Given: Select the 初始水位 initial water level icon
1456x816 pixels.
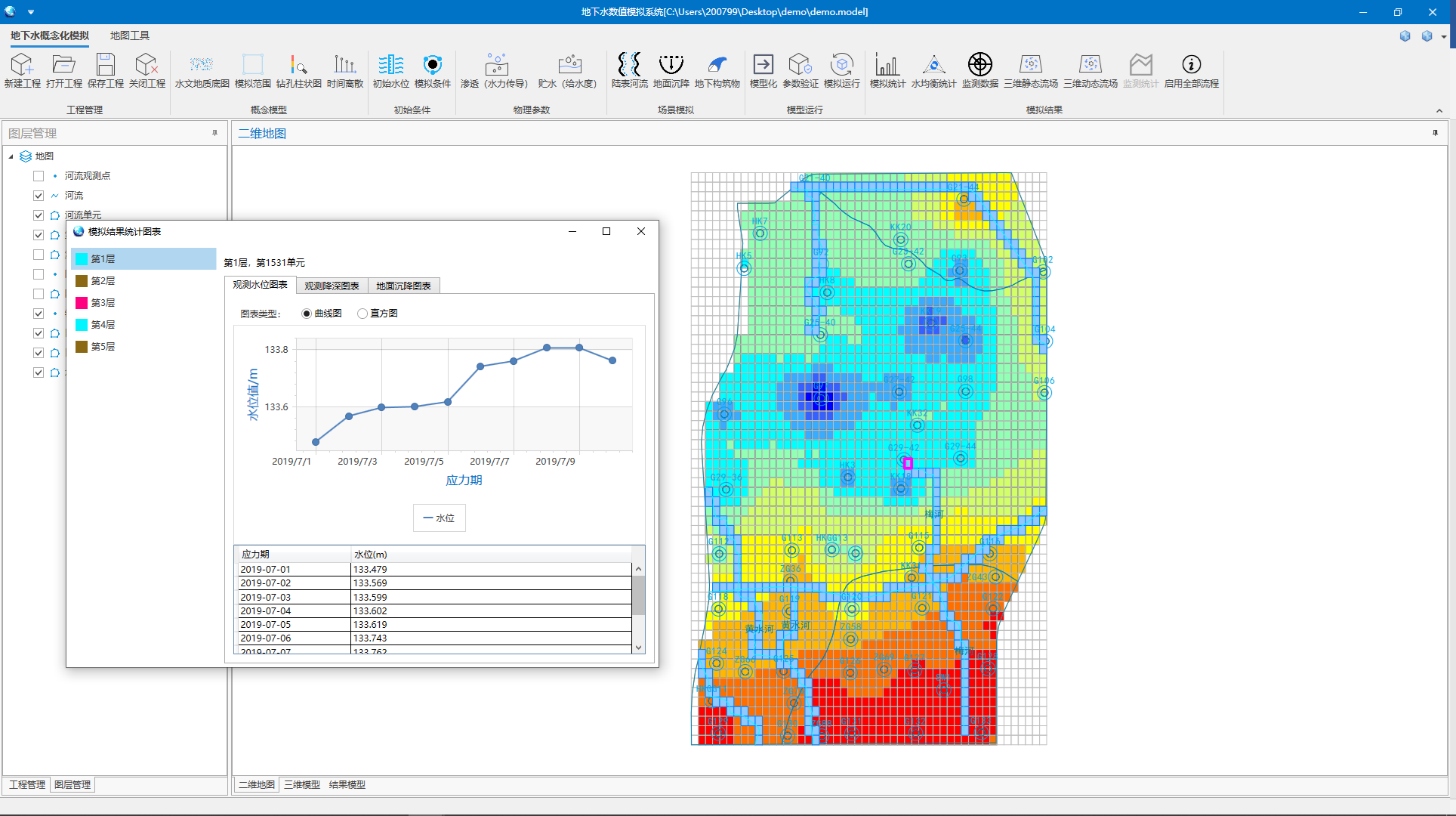Looking at the screenshot, I should (390, 66).
